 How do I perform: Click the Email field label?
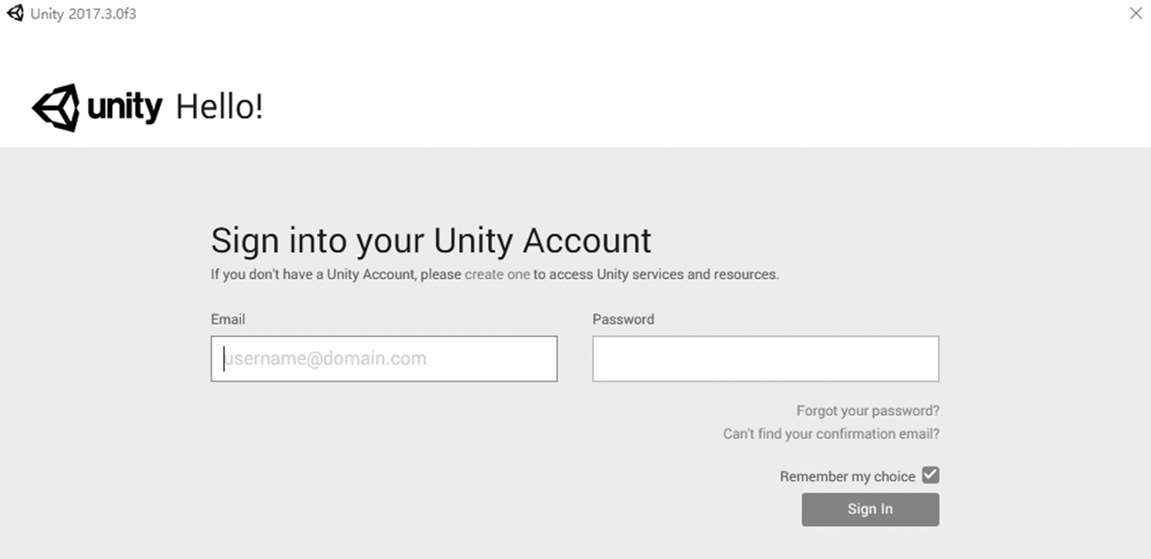click(x=228, y=320)
